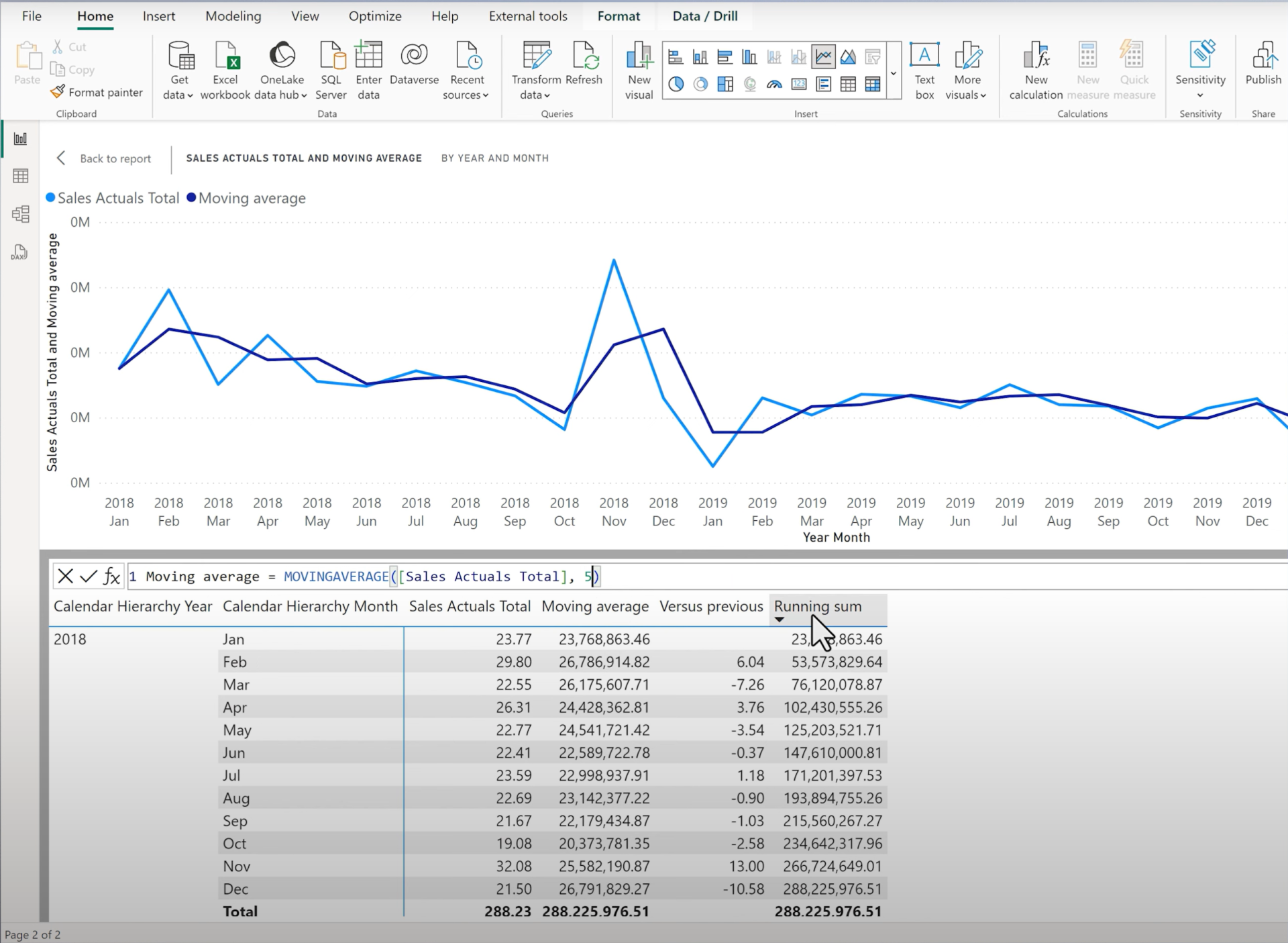Open the Table view sidebar icon
This screenshot has height=943, width=1288.
[x=20, y=176]
